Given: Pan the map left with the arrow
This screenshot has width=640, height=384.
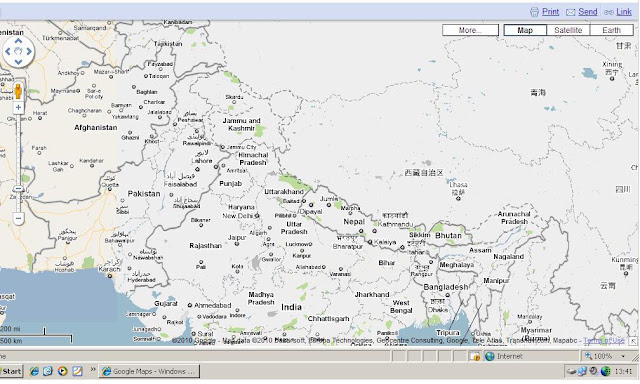Looking at the screenshot, I should (7, 51).
